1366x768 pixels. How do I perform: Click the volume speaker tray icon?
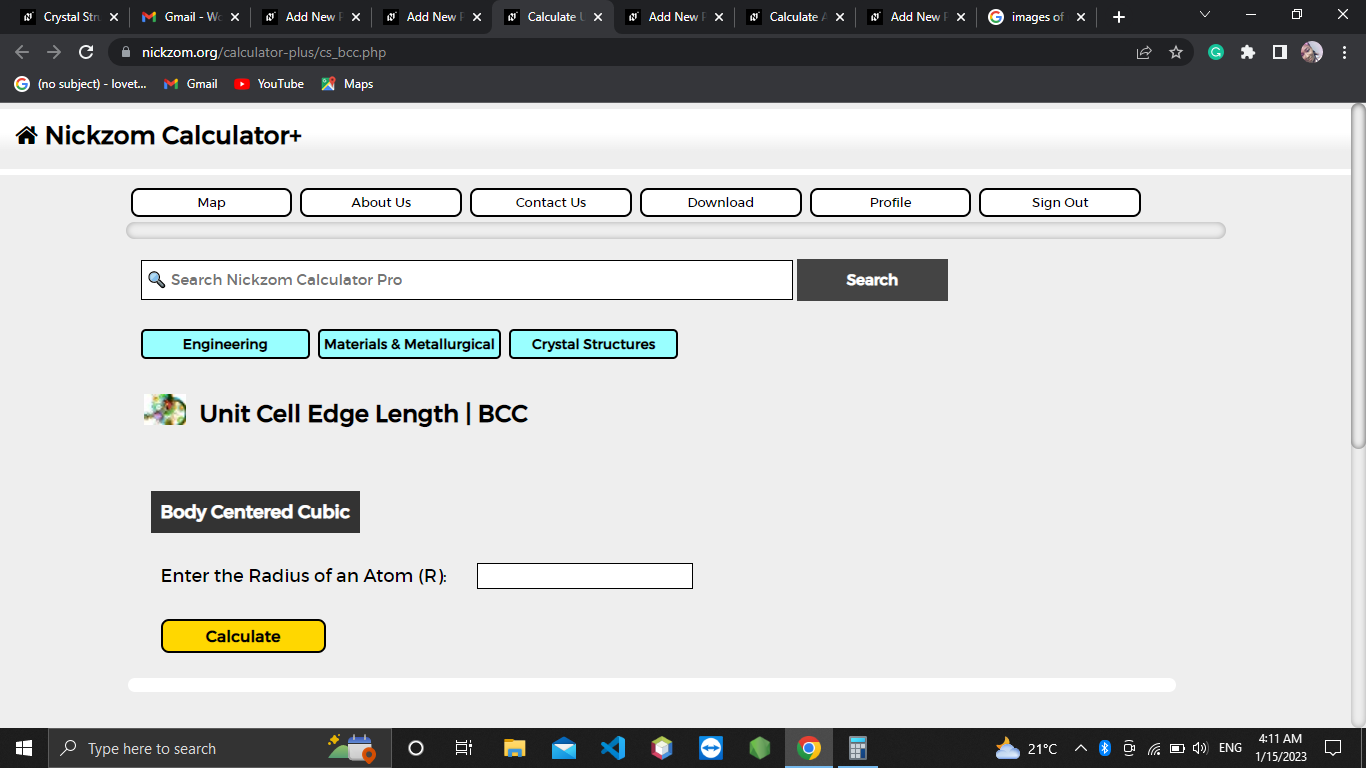(1201, 748)
